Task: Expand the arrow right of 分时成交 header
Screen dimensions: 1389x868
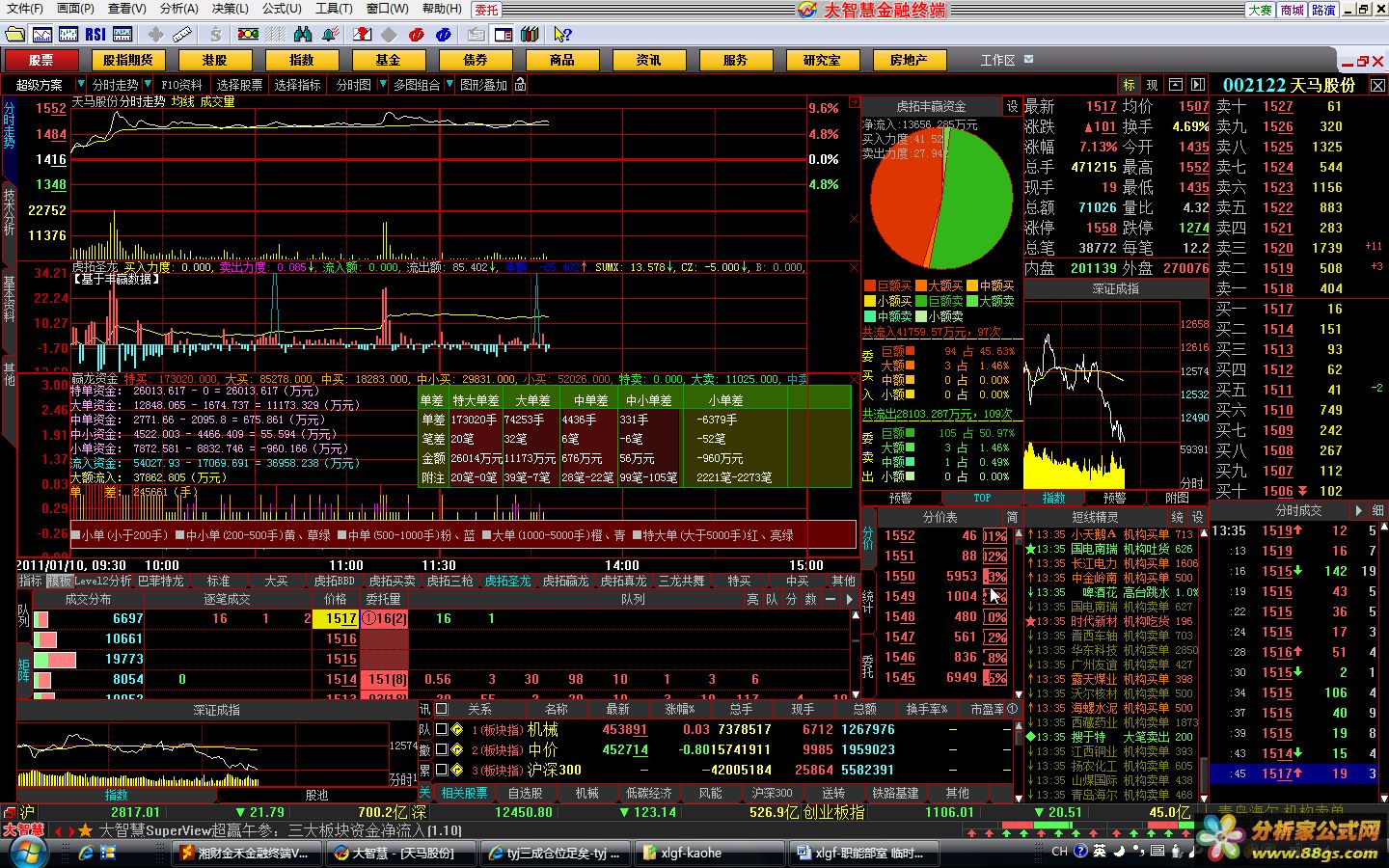Action: 1358,510
